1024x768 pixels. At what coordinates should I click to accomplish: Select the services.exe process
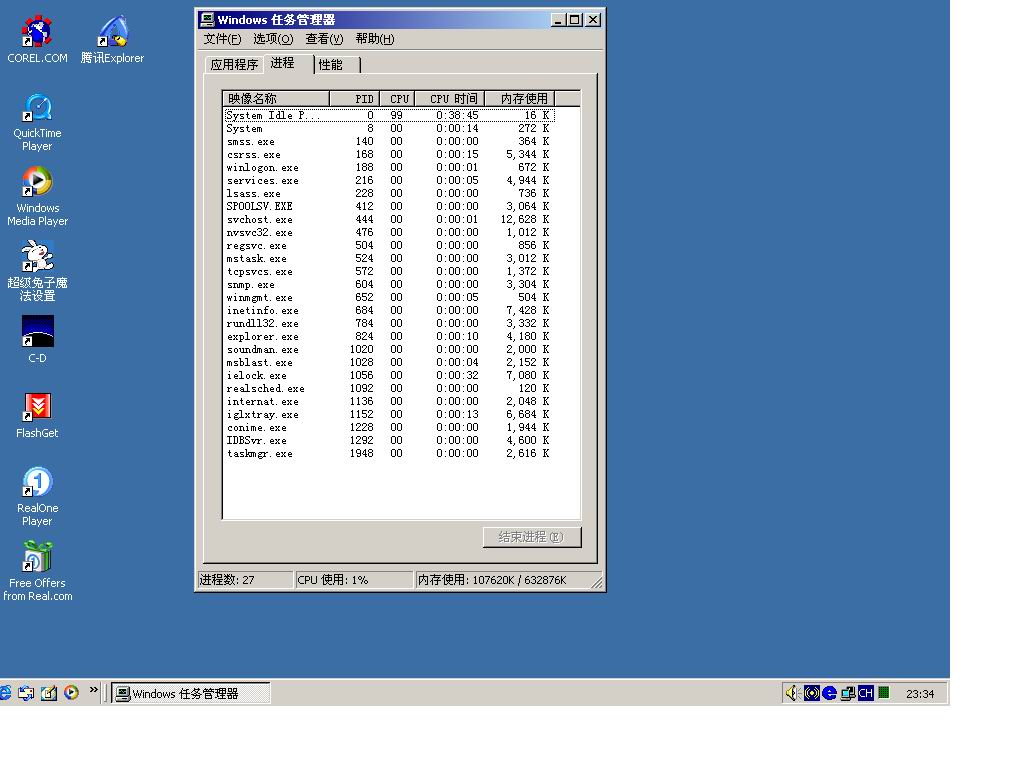pyautogui.click(x=389, y=181)
